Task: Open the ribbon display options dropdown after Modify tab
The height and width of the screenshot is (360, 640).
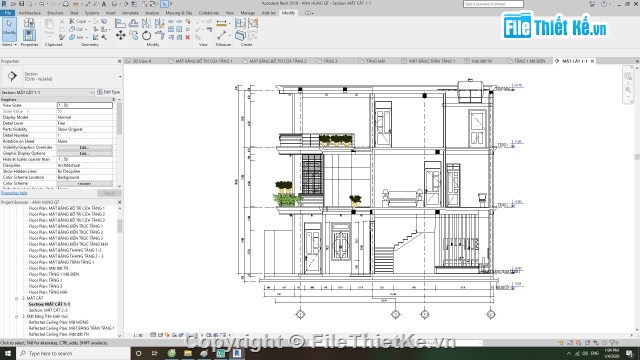Action: [x=309, y=13]
